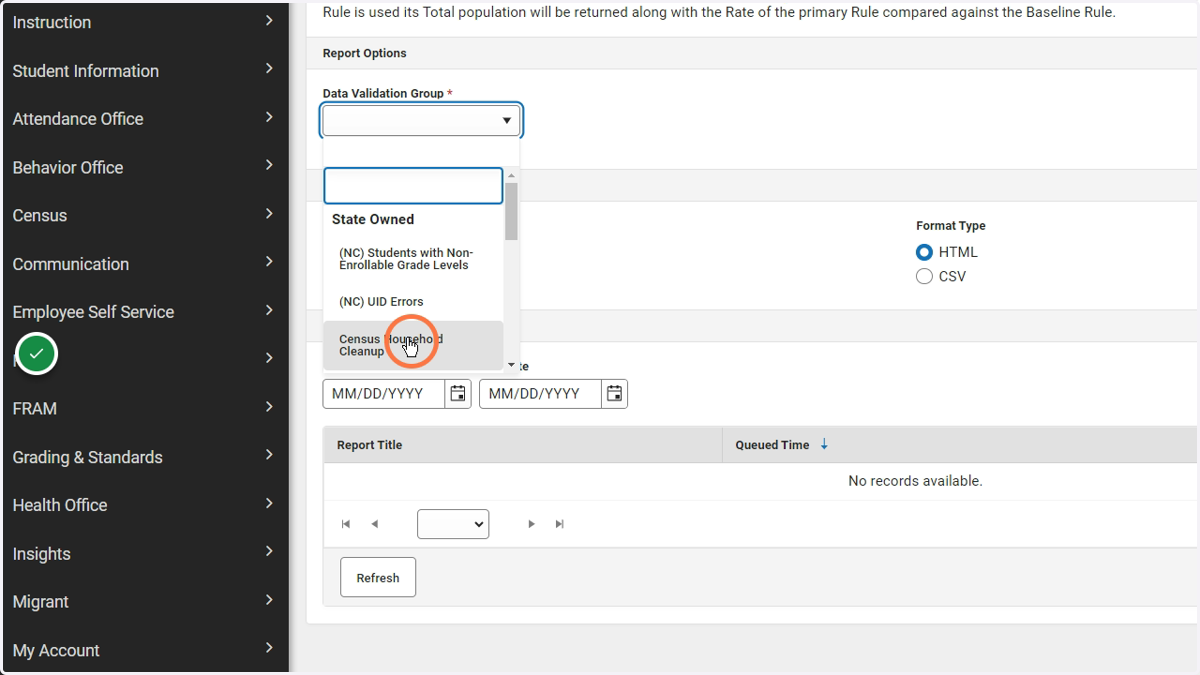Screen dimensions: 1200x675
Task: Click the green checkmark badge
Action: click(x=36, y=354)
